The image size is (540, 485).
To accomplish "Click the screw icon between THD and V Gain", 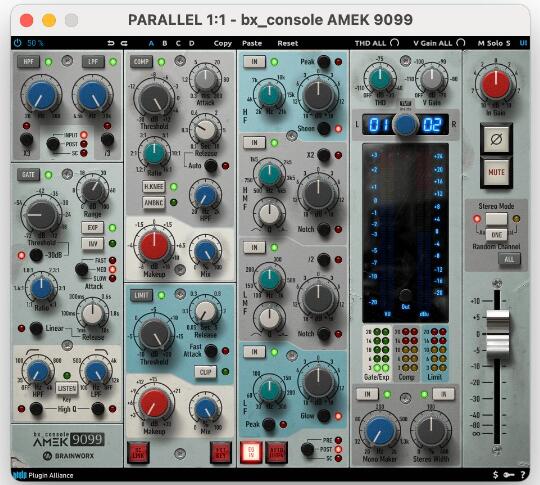I will 406,61.
